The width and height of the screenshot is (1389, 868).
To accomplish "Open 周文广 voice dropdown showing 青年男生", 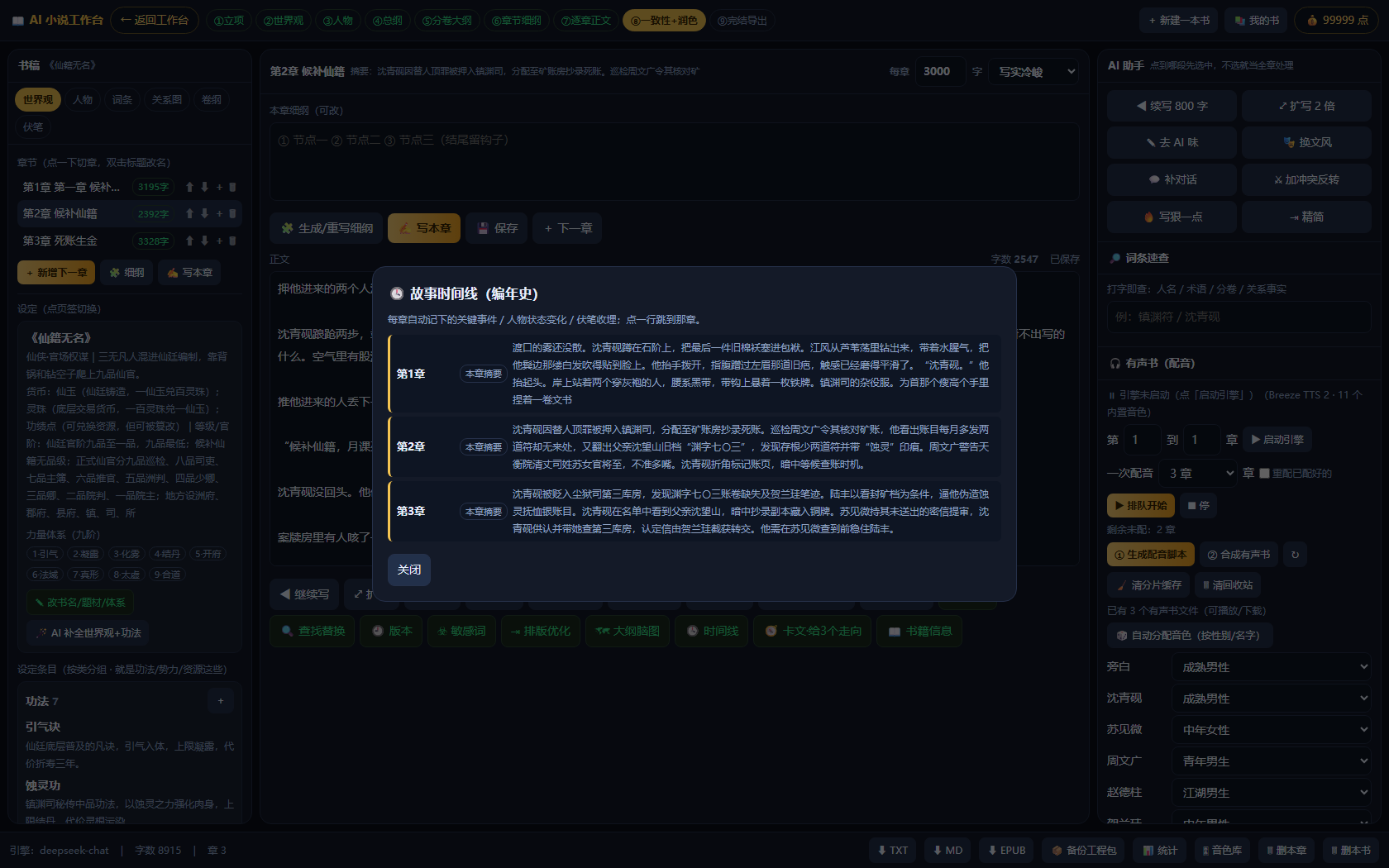I will 1272,761.
